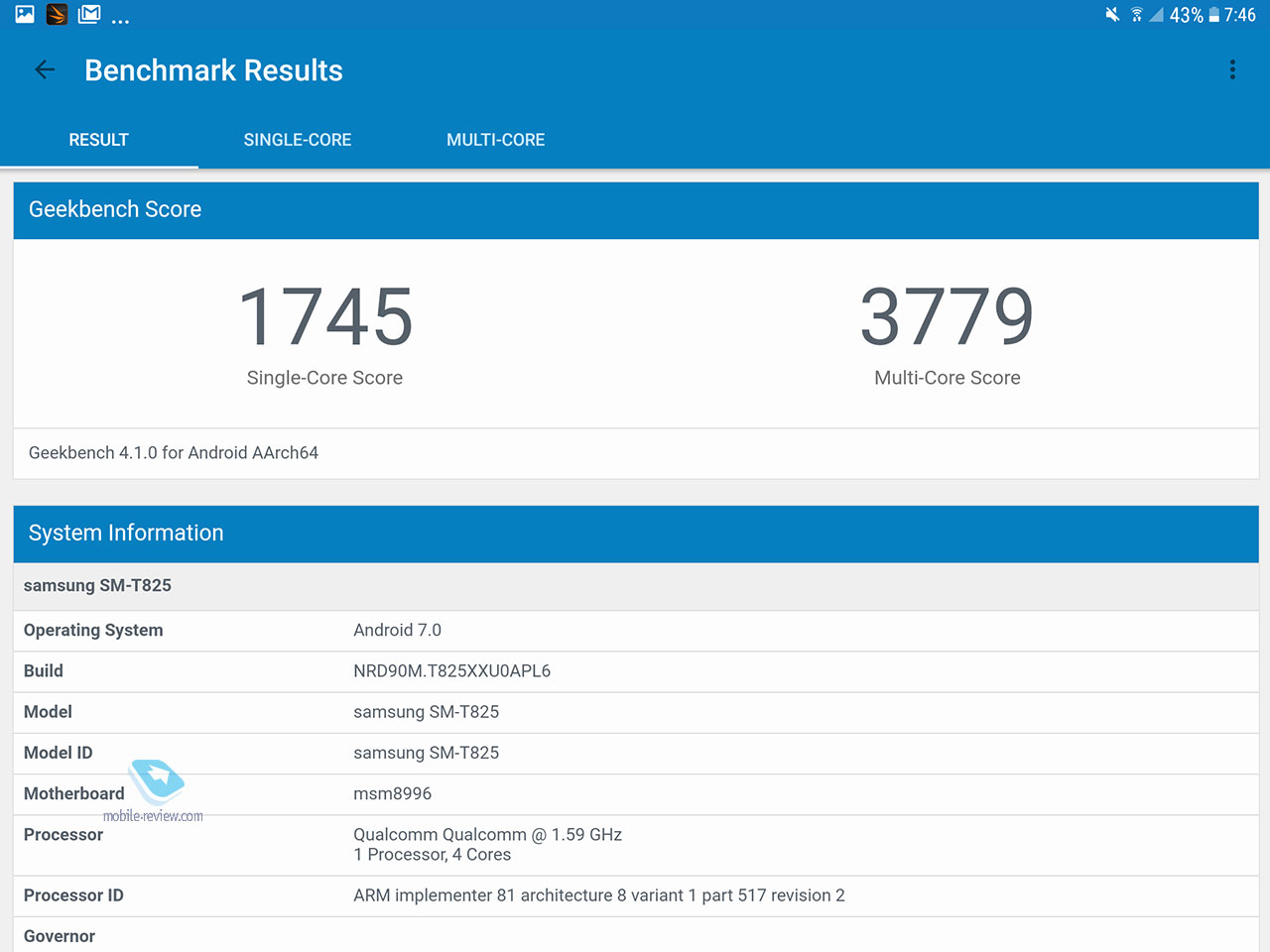The width and height of the screenshot is (1270, 952).
Task: Tap the battery status icon
Action: tap(1213, 15)
